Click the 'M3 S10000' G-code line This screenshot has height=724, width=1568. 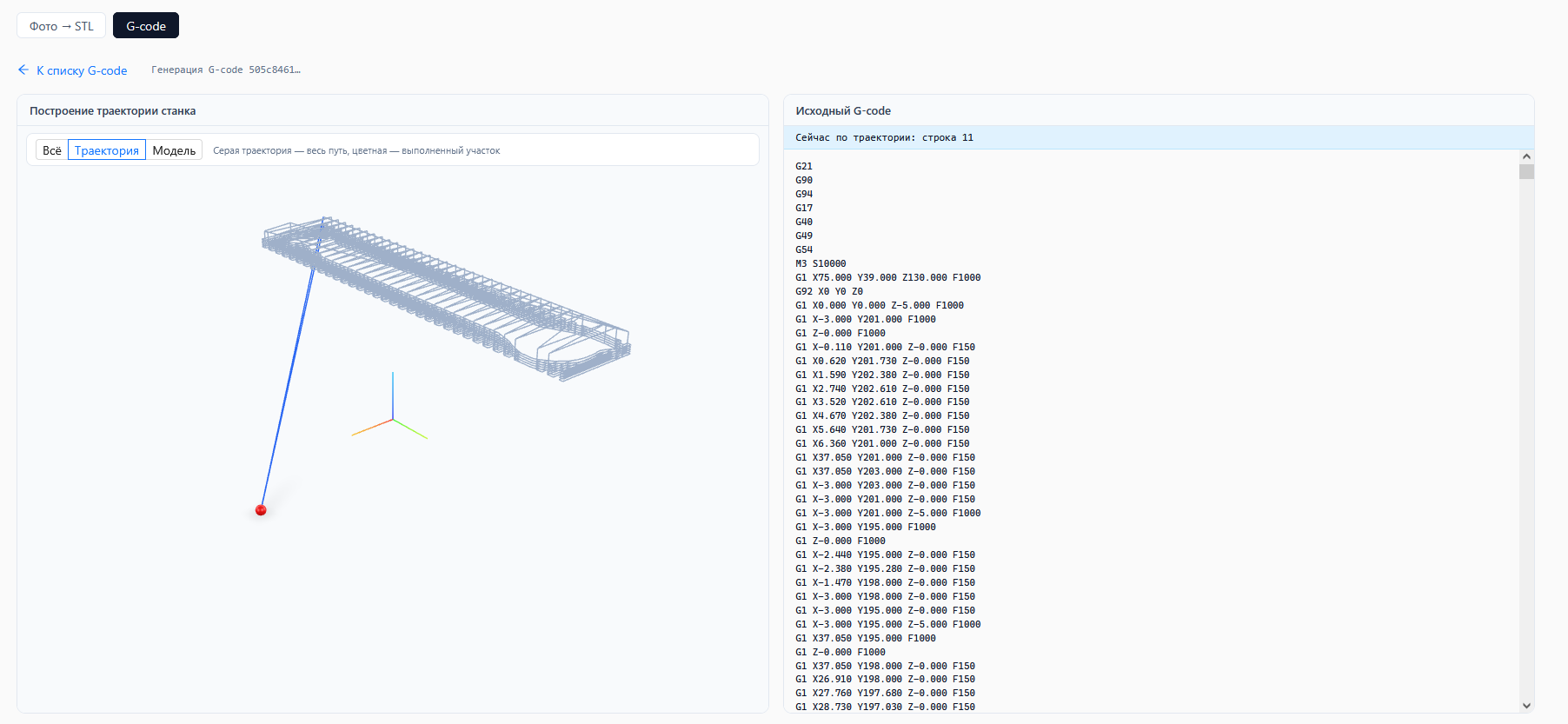pyautogui.click(x=821, y=263)
